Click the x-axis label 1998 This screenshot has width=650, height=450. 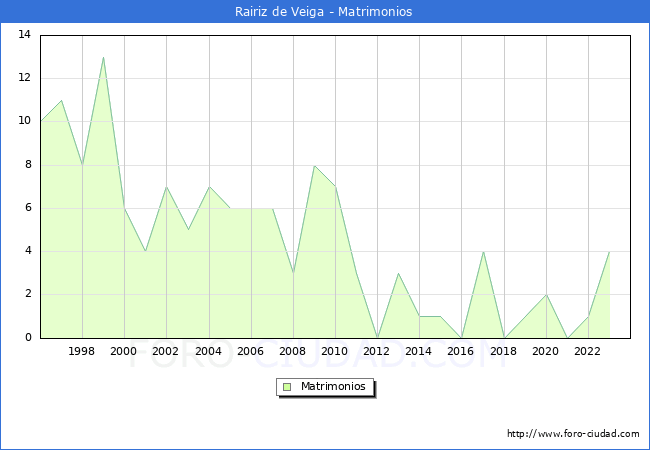[x=81, y=351]
